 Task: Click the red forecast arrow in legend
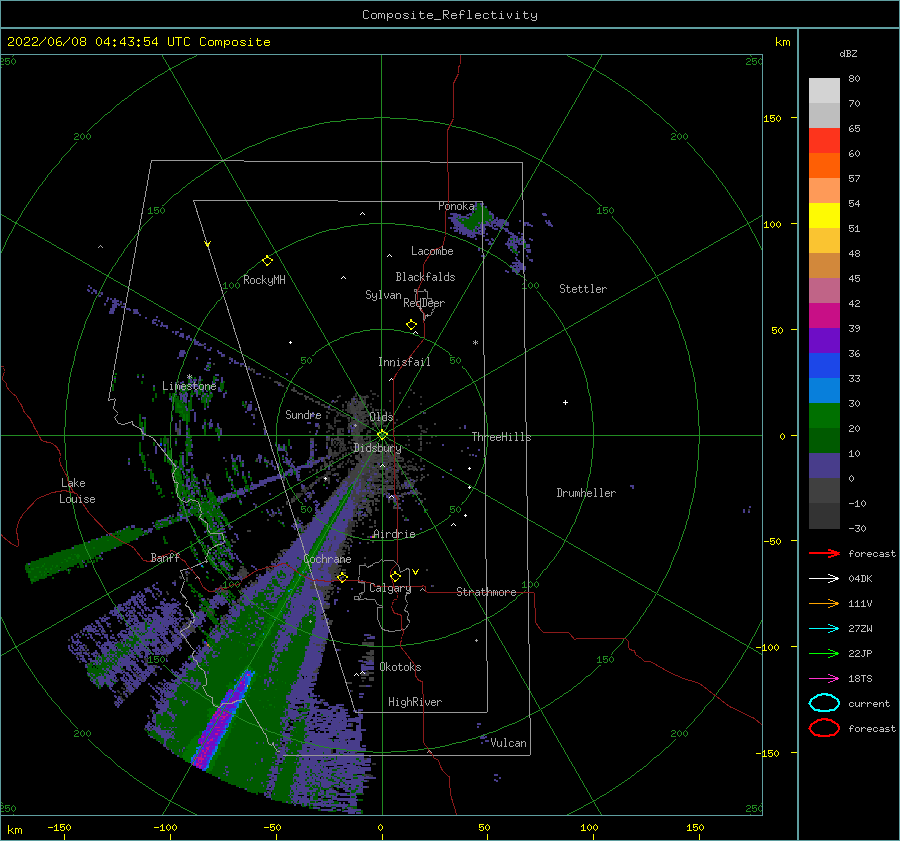(824, 553)
